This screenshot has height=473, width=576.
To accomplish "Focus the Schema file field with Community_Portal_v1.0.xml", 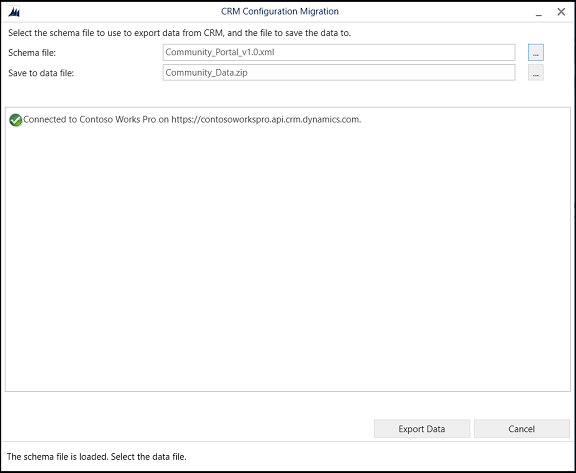I will click(339, 53).
